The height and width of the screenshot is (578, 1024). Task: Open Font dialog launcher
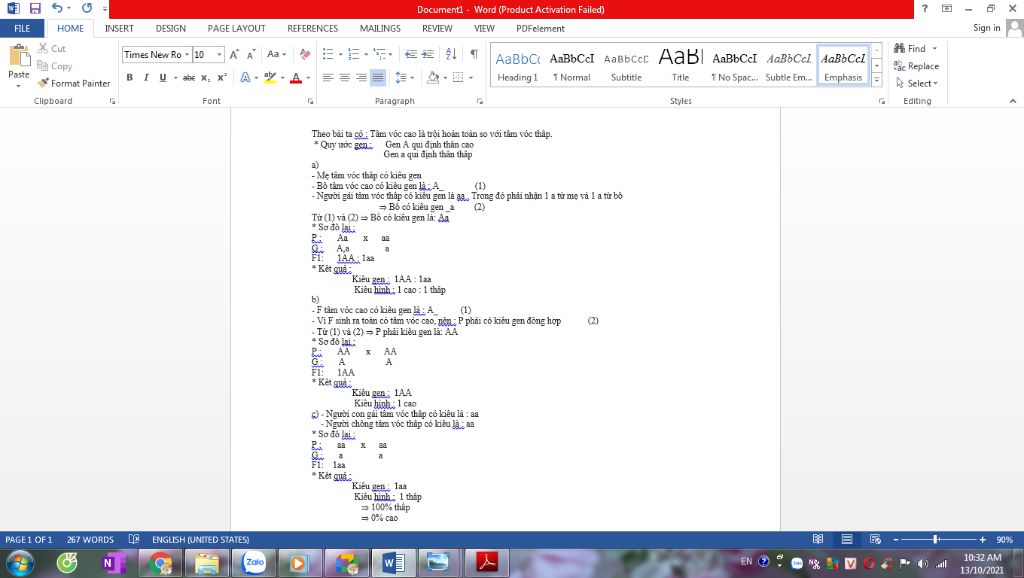coord(310,101)
